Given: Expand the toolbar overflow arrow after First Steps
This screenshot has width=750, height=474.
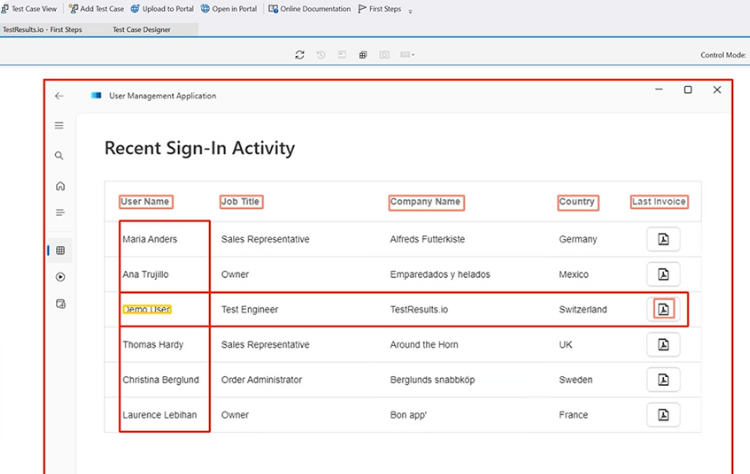Looking at the screenshot, I should point(410,11).
